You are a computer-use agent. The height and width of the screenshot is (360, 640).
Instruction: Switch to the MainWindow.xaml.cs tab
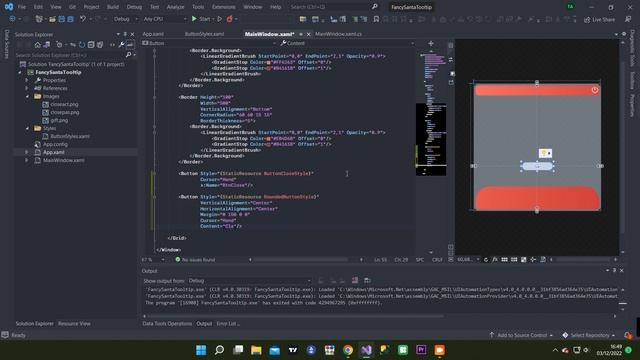(x=338, y=34)
